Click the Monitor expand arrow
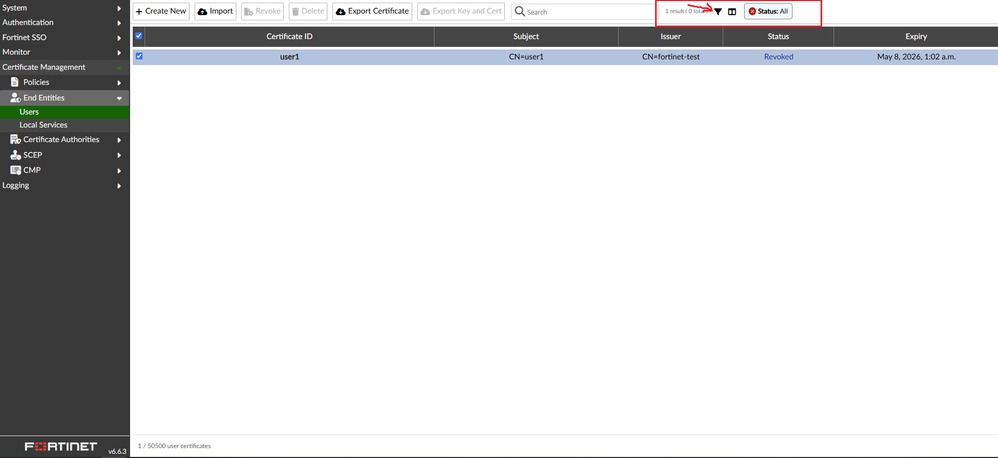 [x=119, y=53]
